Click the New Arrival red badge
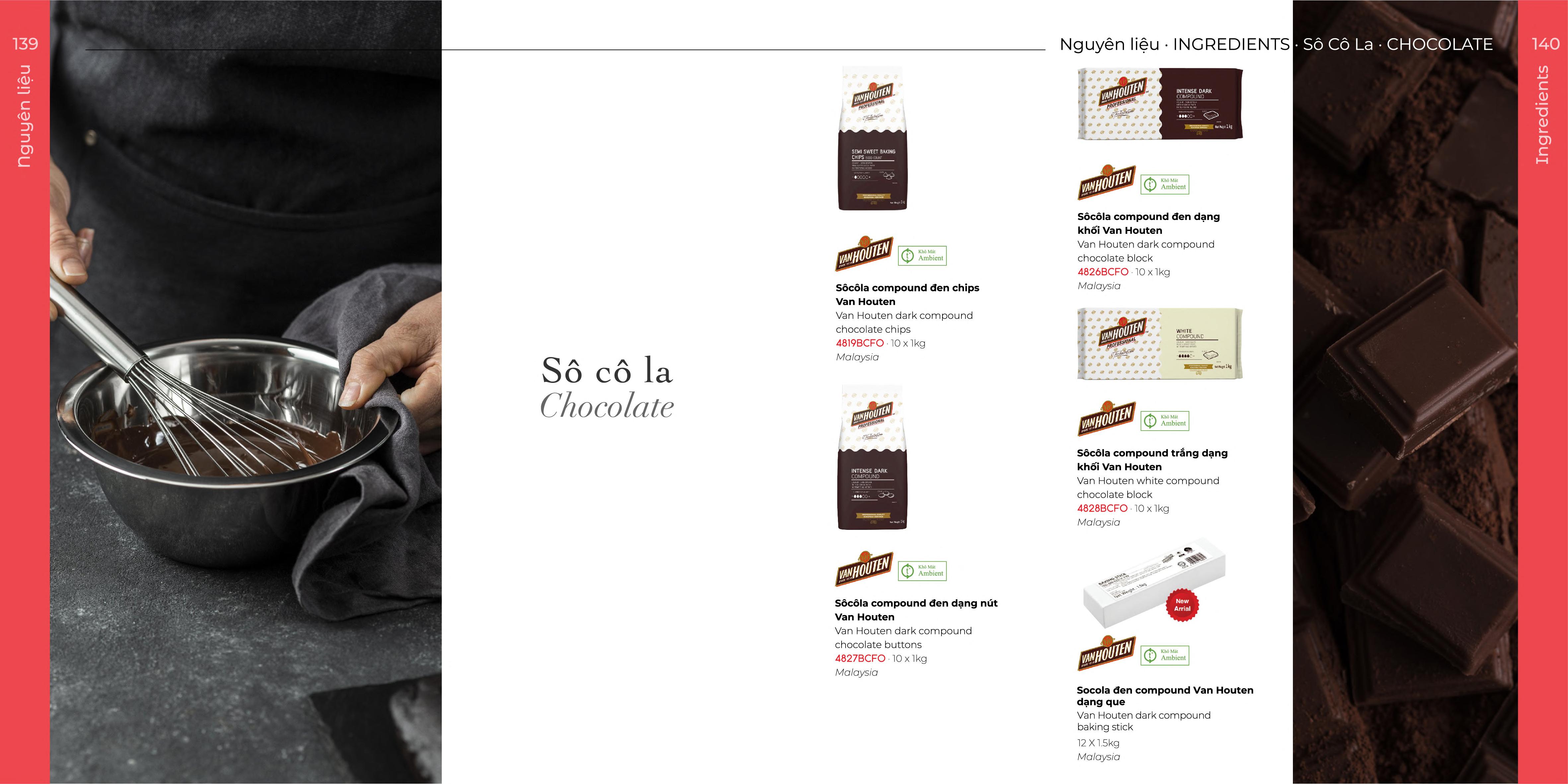Screen dimensions: 1568x784 [1182, 605]
